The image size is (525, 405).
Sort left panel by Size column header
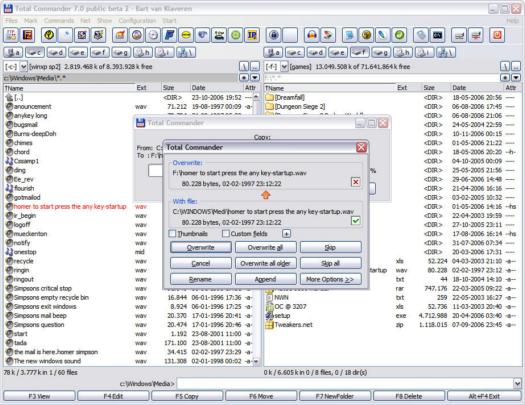[175, 88]
